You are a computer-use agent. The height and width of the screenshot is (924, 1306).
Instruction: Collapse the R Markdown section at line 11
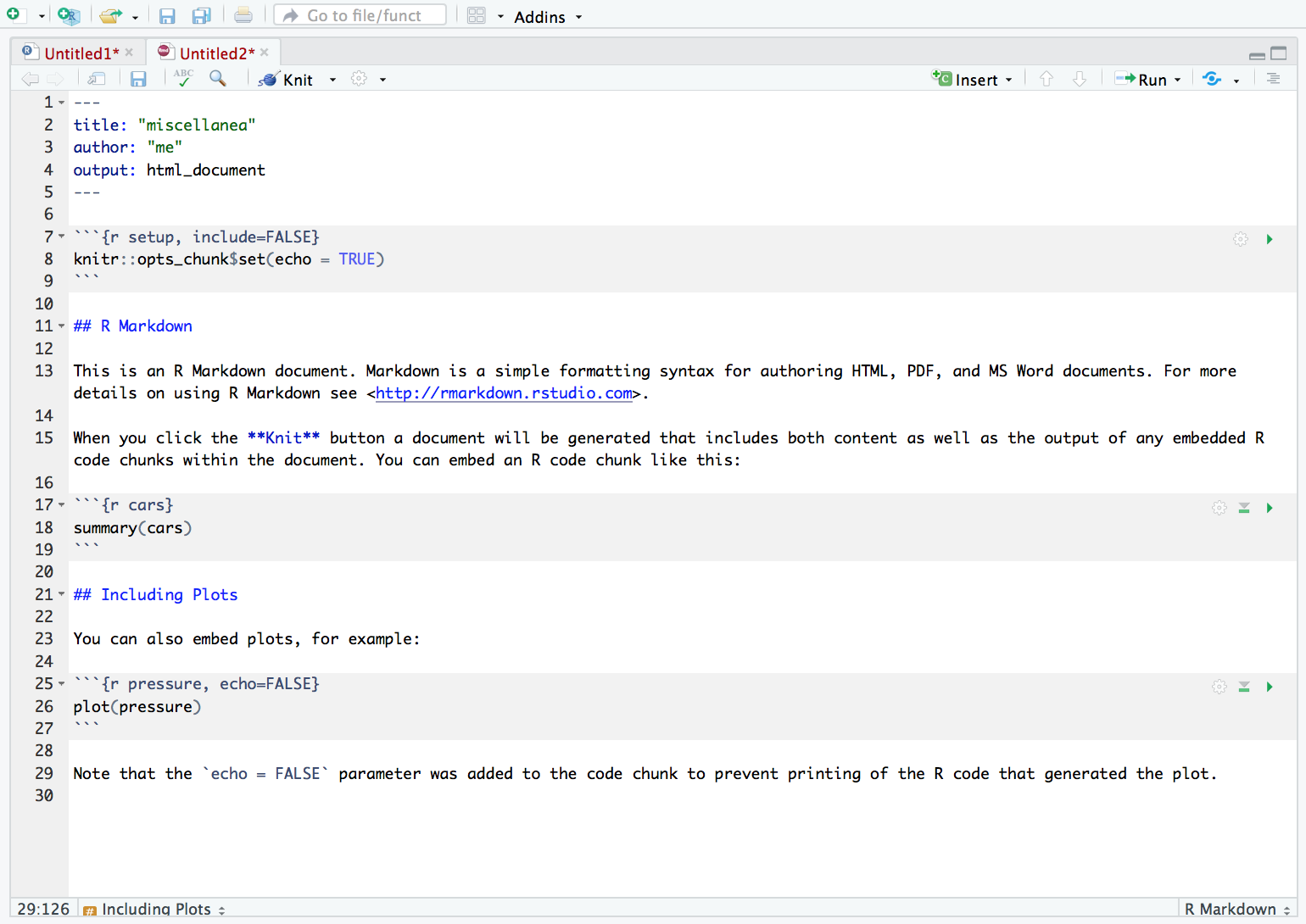61,326
